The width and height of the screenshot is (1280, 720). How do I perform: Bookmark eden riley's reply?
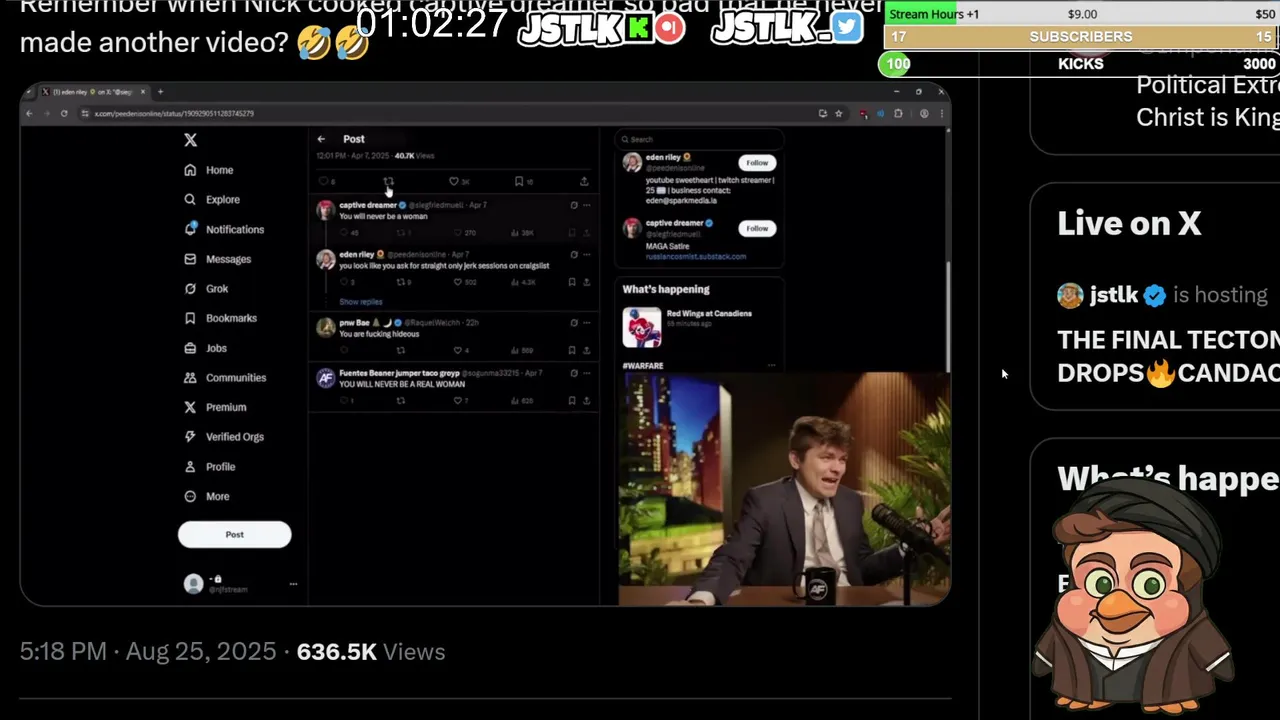point(572,282)
